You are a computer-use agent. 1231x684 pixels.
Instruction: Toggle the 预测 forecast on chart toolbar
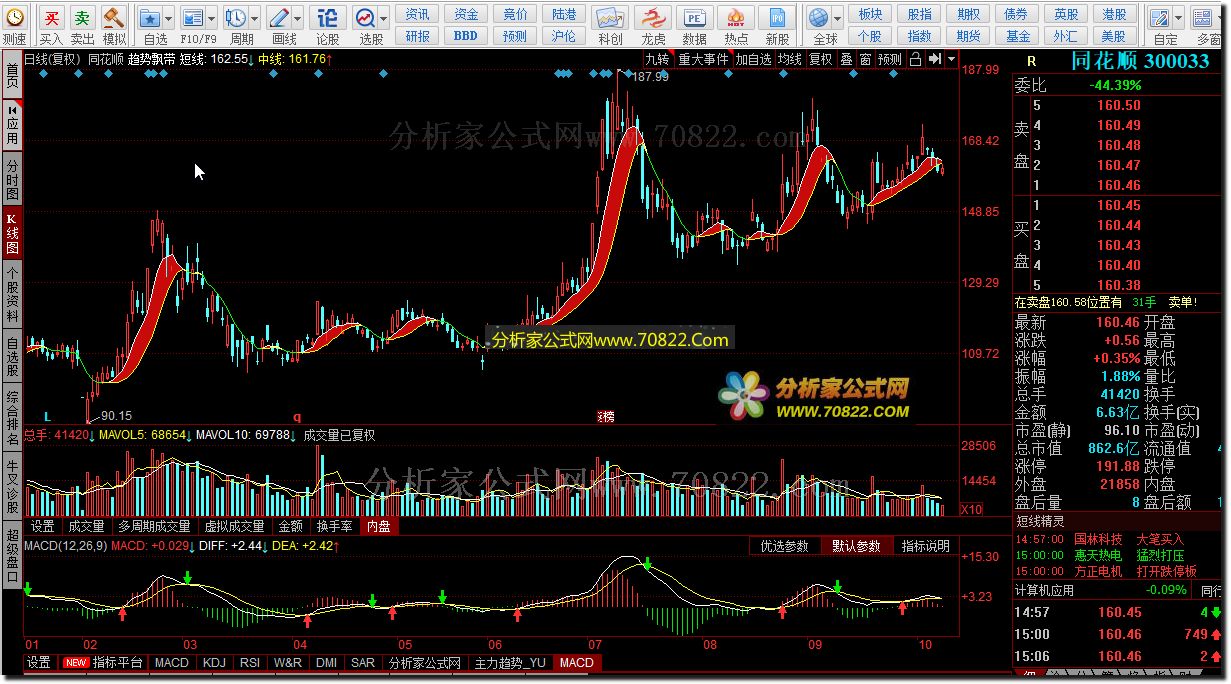[890, 59]
